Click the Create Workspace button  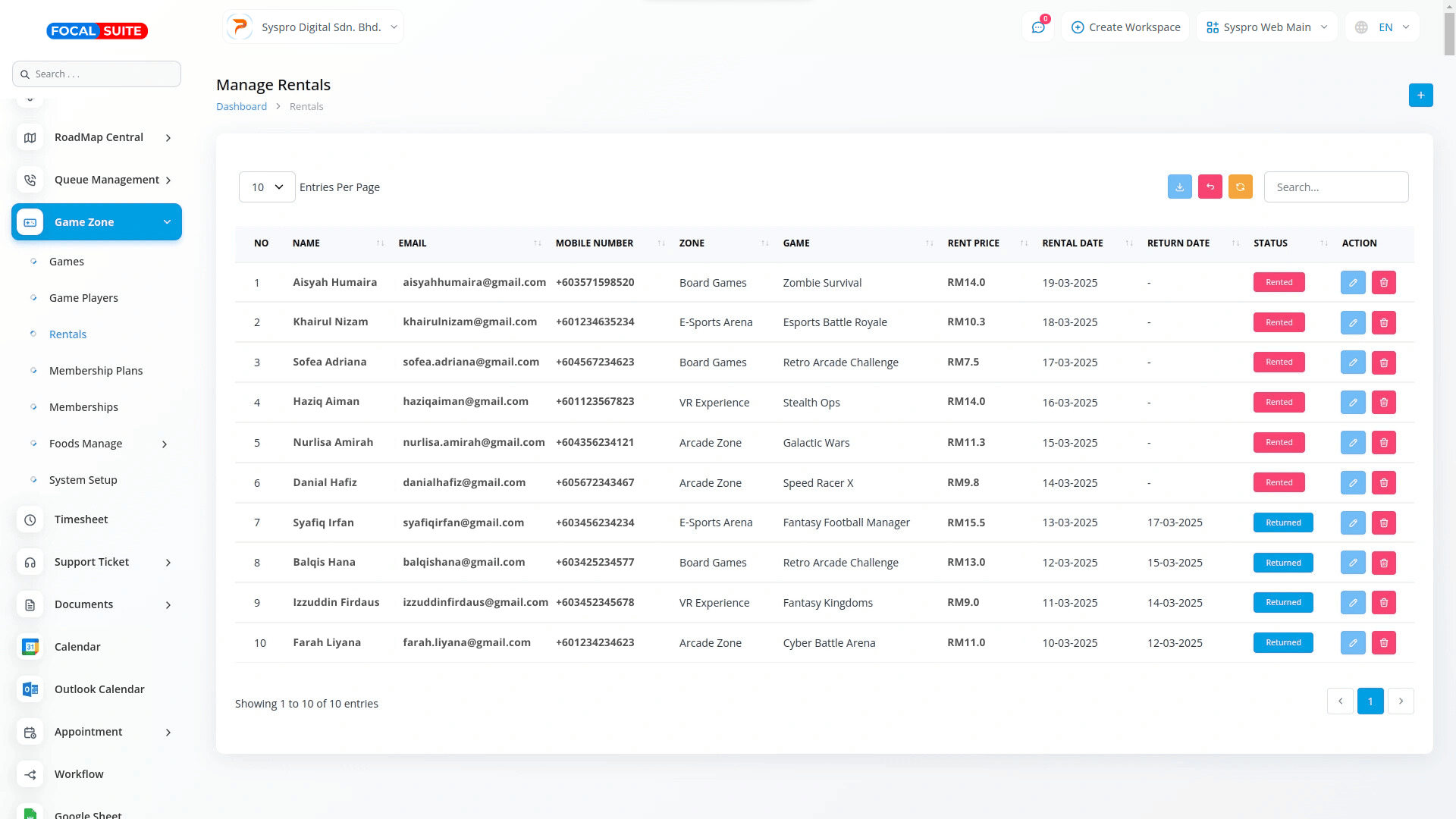[1125, 27]
